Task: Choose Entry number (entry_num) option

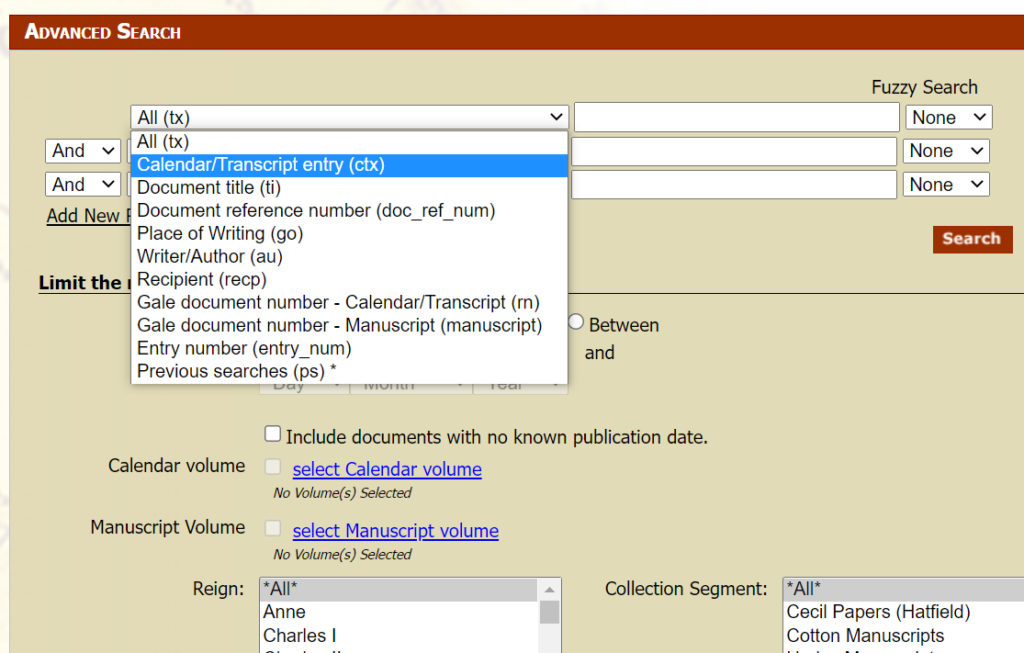Action: click(x=243, y=349)
